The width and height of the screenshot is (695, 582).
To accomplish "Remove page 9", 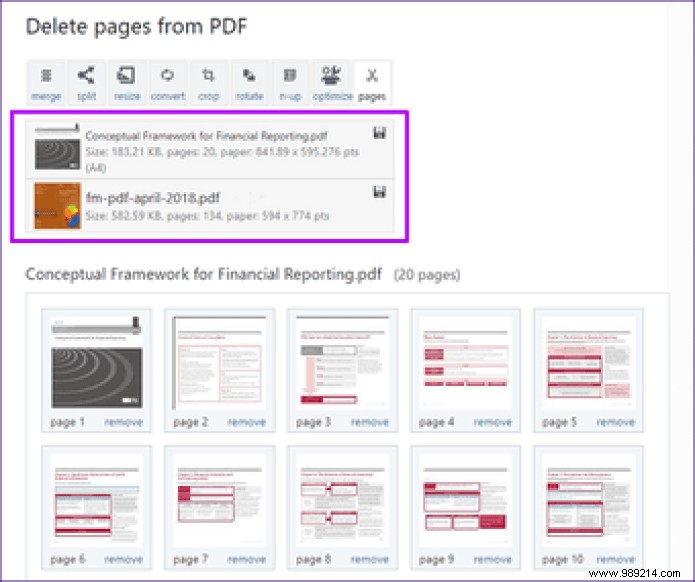I will tap(493, 559).
